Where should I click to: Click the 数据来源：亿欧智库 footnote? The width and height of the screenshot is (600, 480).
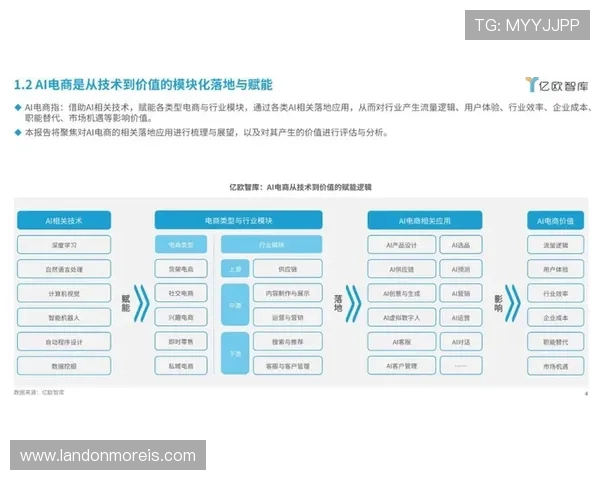[39, 392]
